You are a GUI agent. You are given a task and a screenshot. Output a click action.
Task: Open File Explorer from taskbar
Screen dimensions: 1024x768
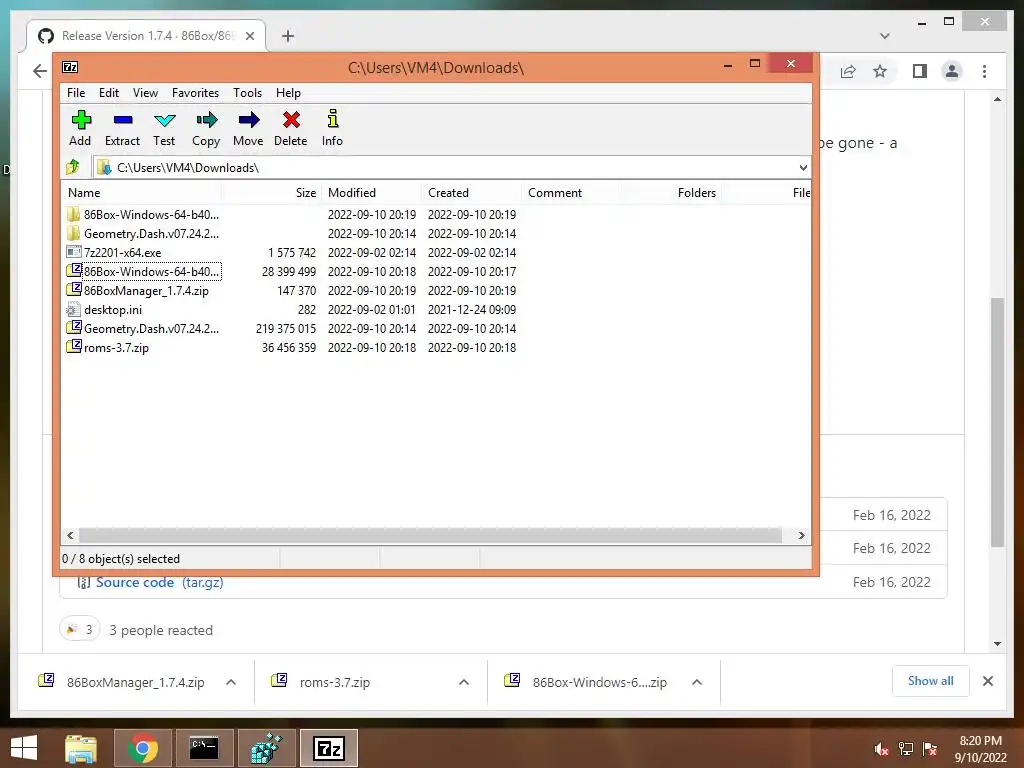pos(81,748)
